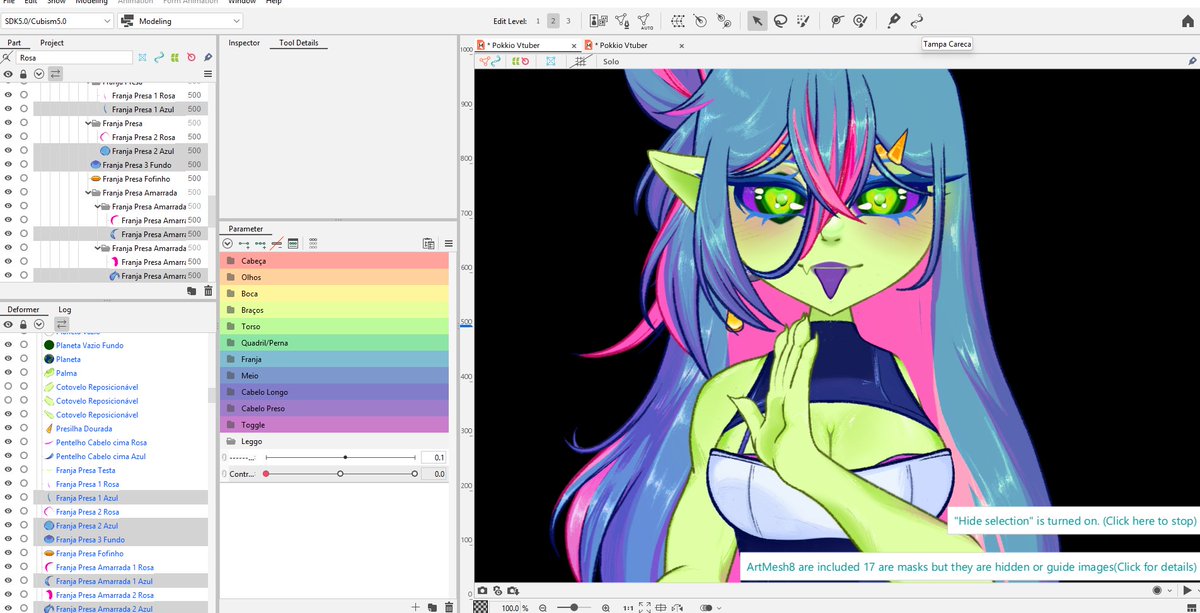The width and height of the screenshot is (1200, 613).
Task: Select the Lasso selection tool
Action: (780, 20)
